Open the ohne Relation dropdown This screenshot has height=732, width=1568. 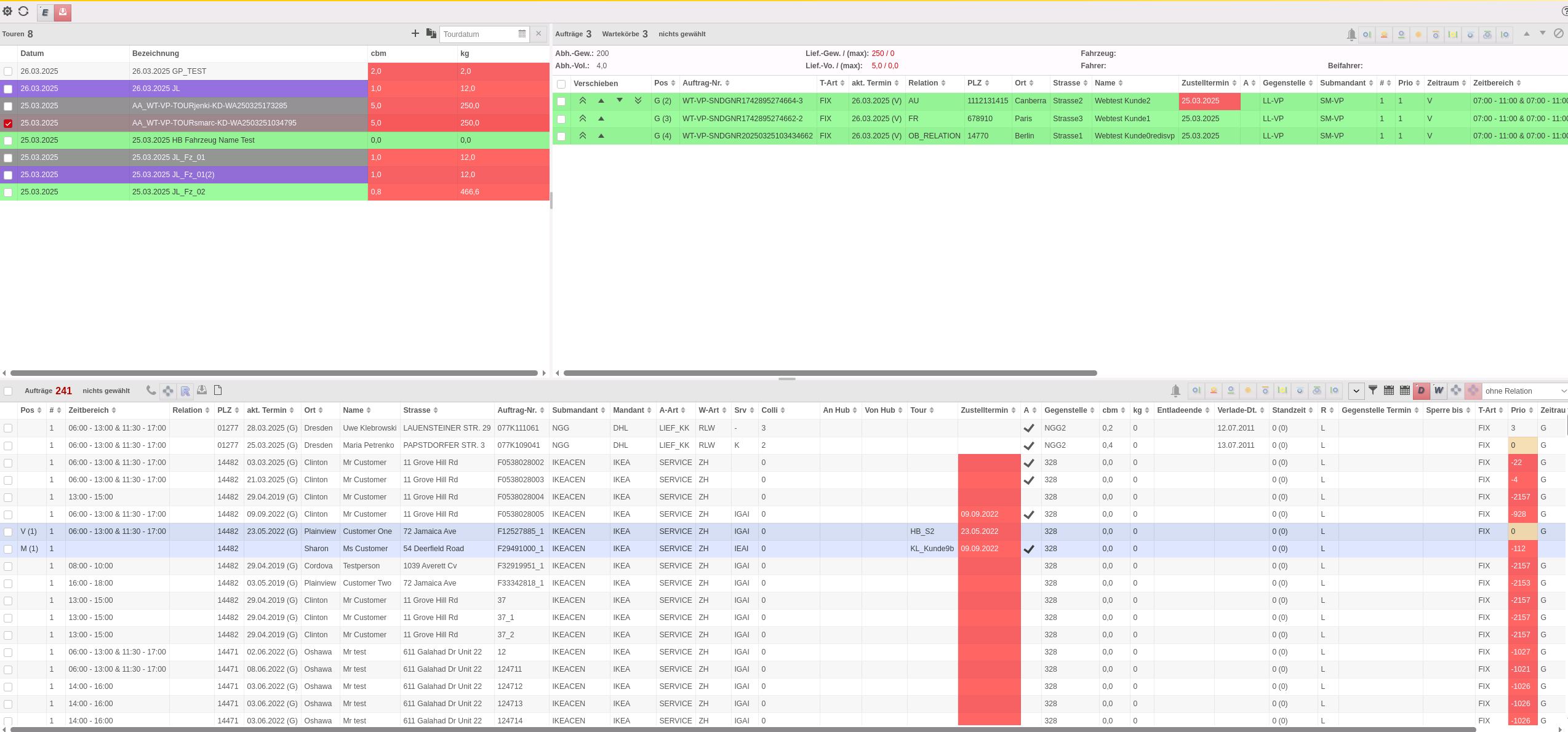click(x=1524, y=391)
